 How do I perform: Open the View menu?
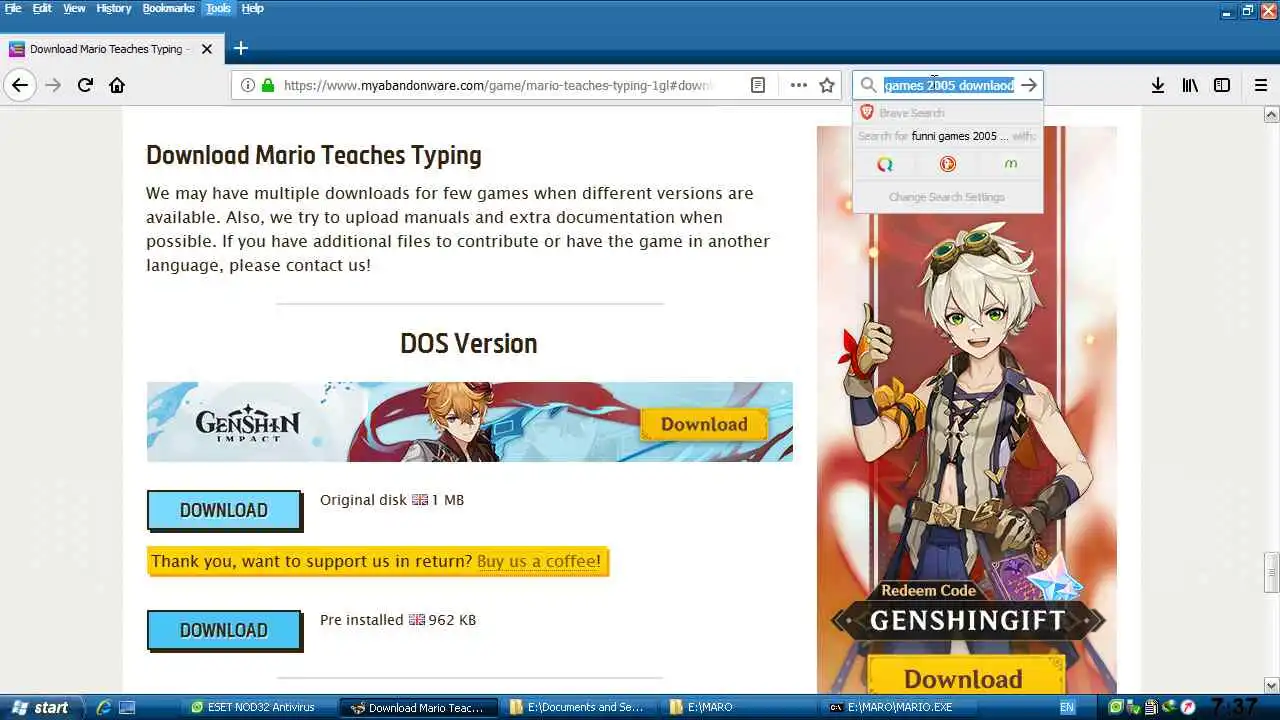pos(74,8)
